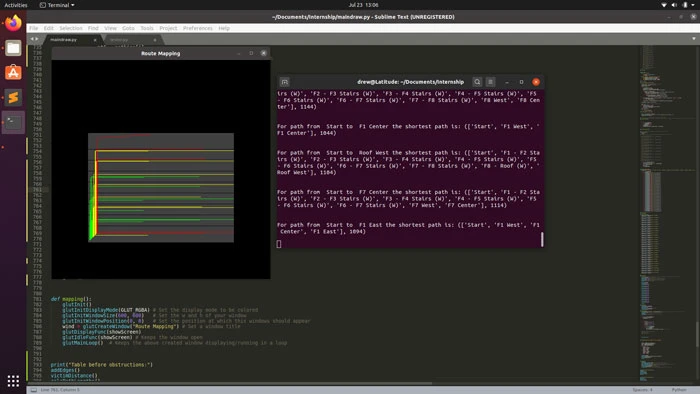The width and height of the screenshot is (700, 394).
Task: Open the Python syntax selector in status bar
Action: click(x=679, y=390)
